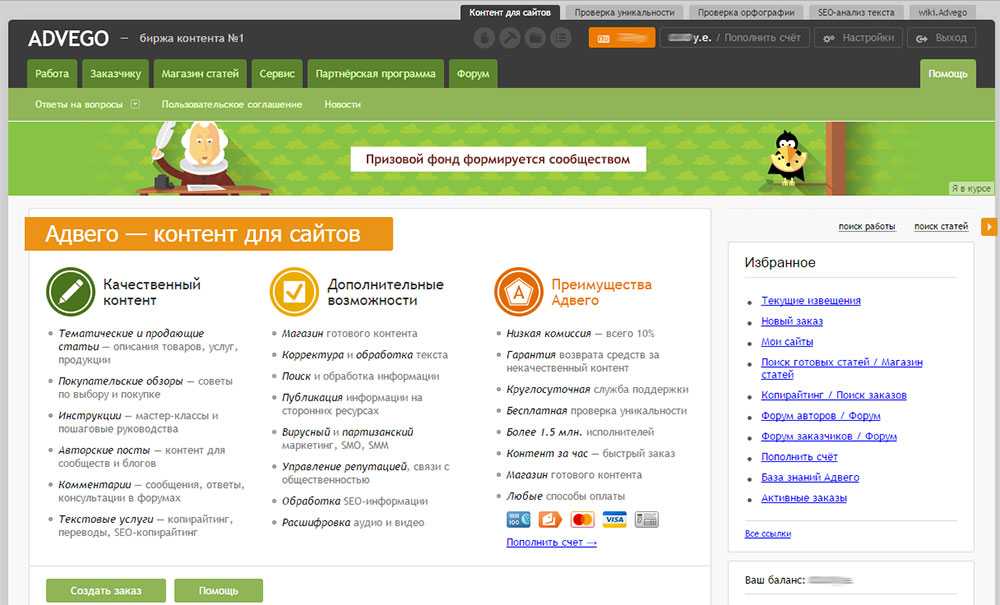1000x605 pixels.
Task: Click the orange wallet payment icon
Action: (550, 520)
